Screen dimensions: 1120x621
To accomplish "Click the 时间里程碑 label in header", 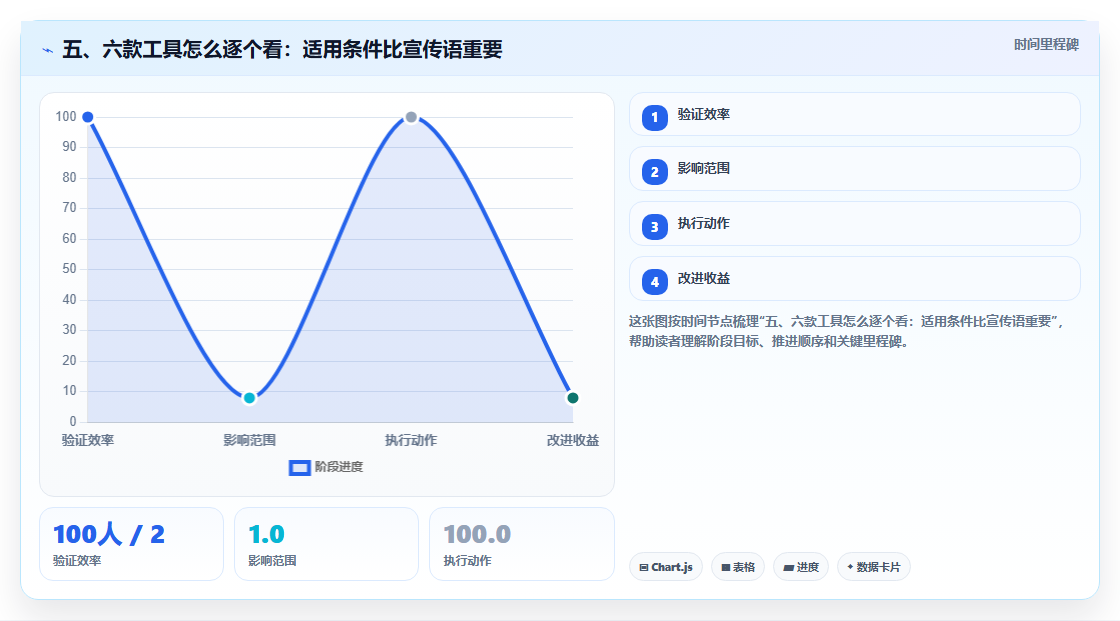I will [1046, 45].
